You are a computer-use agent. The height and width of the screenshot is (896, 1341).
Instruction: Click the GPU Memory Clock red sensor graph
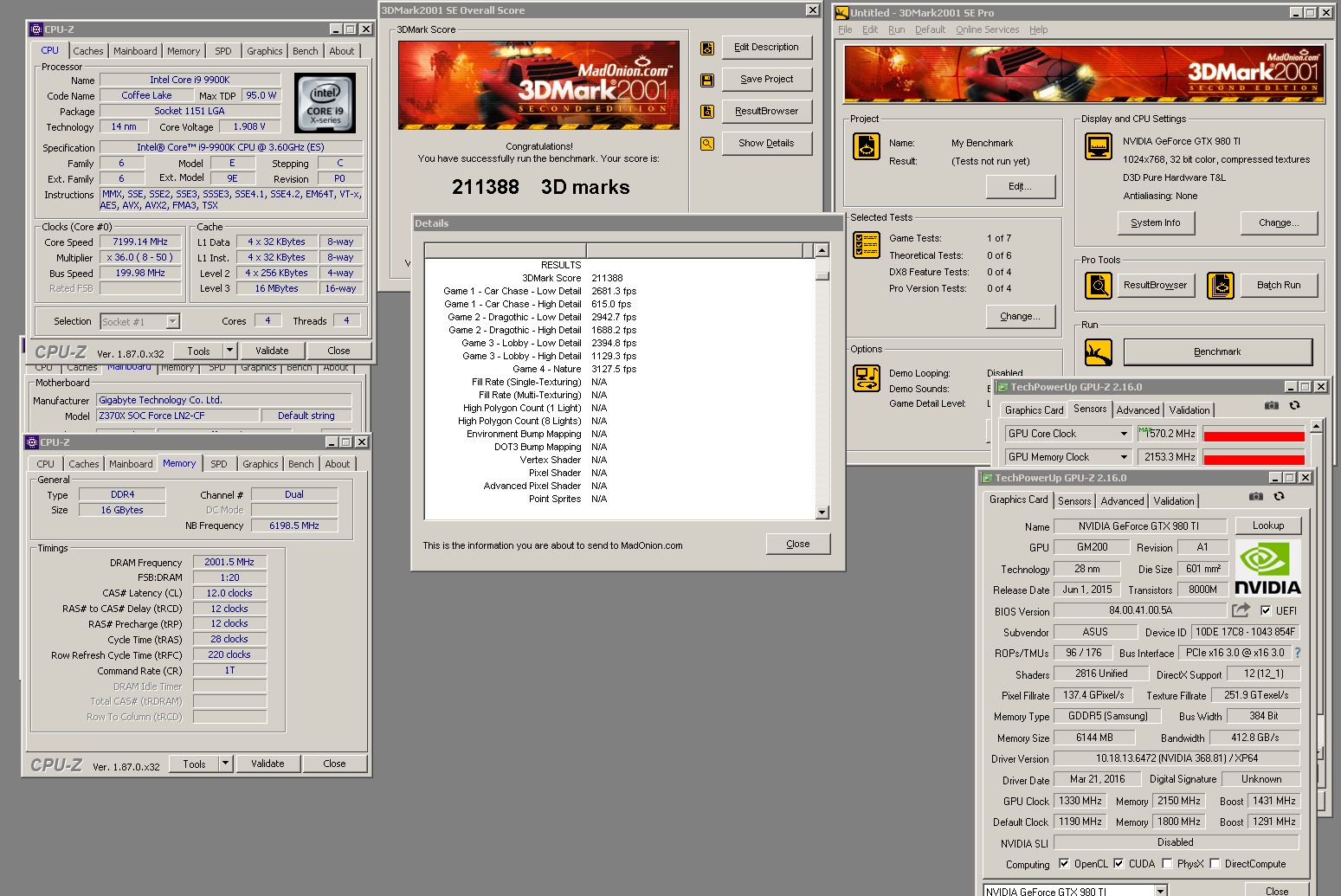1254,457
